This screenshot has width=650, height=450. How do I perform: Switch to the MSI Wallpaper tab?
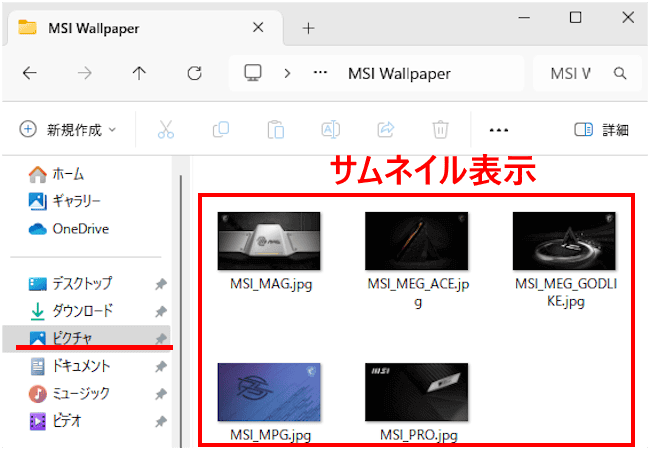(143, 28)
